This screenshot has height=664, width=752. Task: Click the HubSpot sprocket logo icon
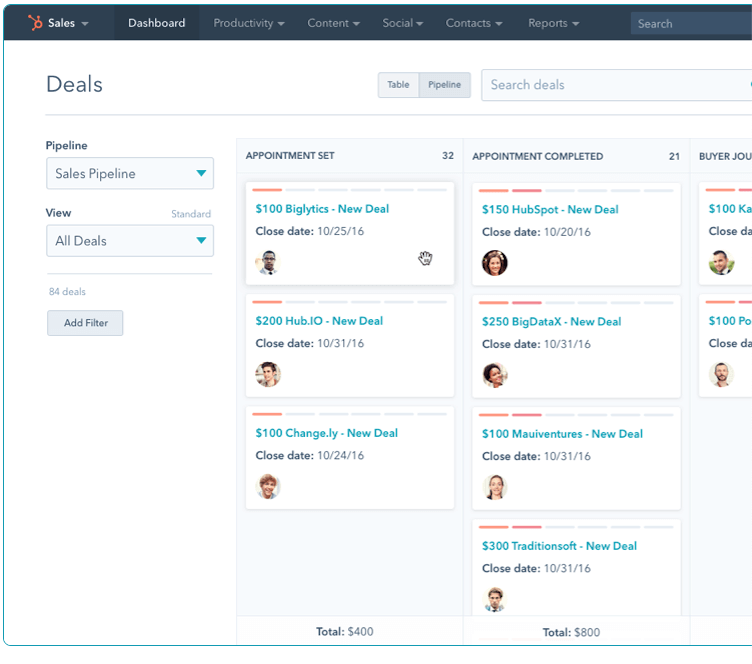[x=34, y=23]
